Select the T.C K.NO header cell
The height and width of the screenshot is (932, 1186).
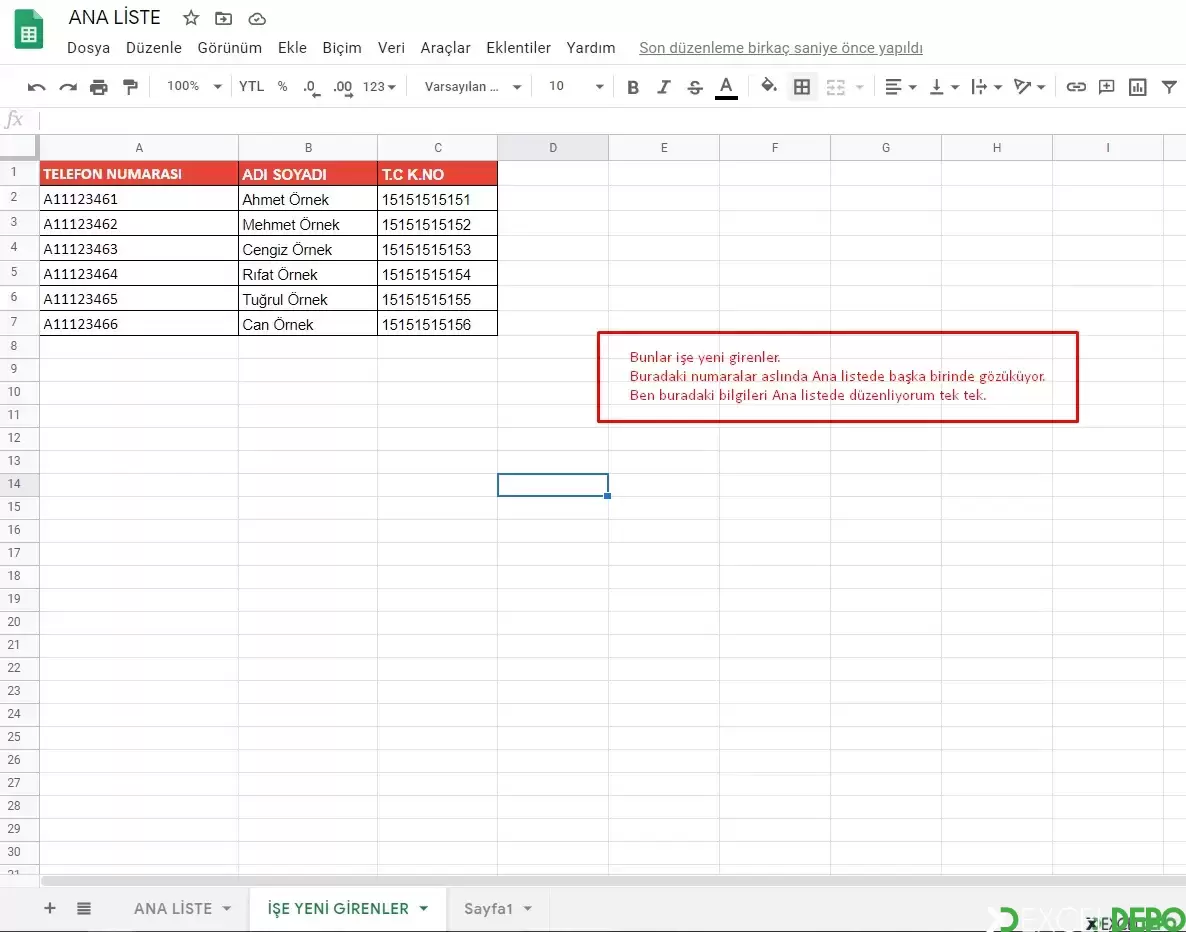click(437, 173)
